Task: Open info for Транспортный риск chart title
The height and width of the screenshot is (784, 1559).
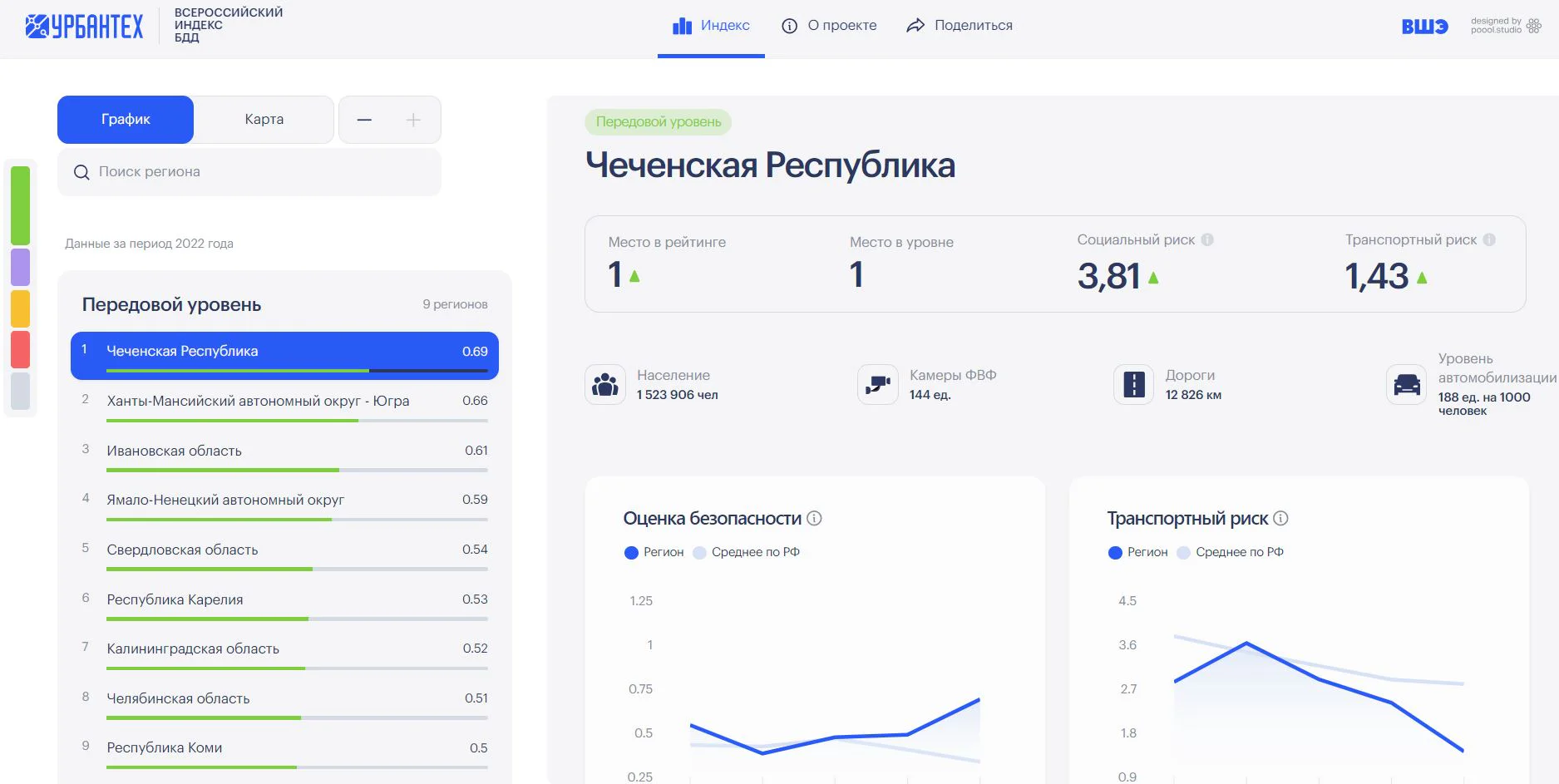Action: click(x=1281, y=518)
